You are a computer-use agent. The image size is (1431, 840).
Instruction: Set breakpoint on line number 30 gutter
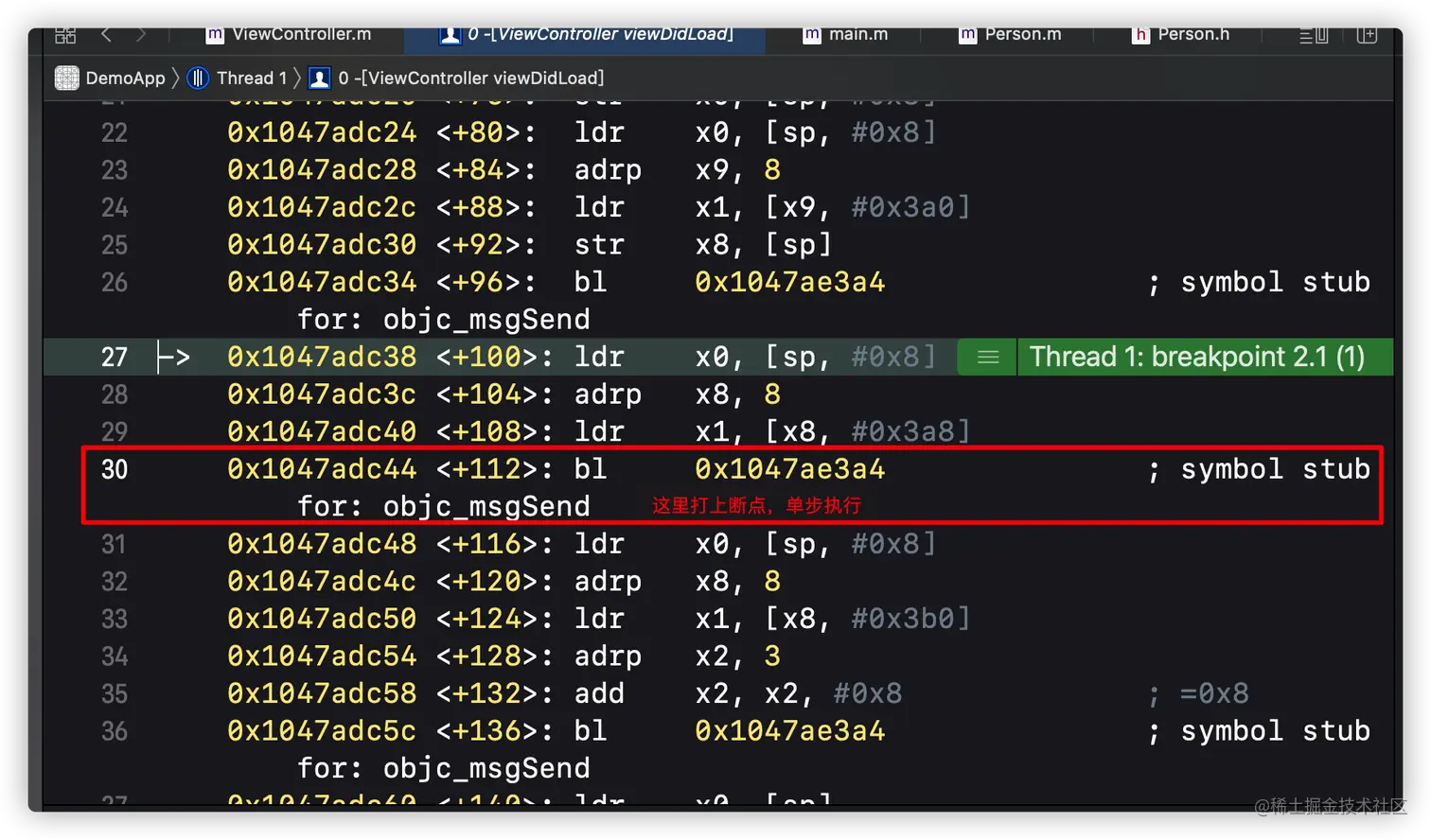(x=115, y=469)
